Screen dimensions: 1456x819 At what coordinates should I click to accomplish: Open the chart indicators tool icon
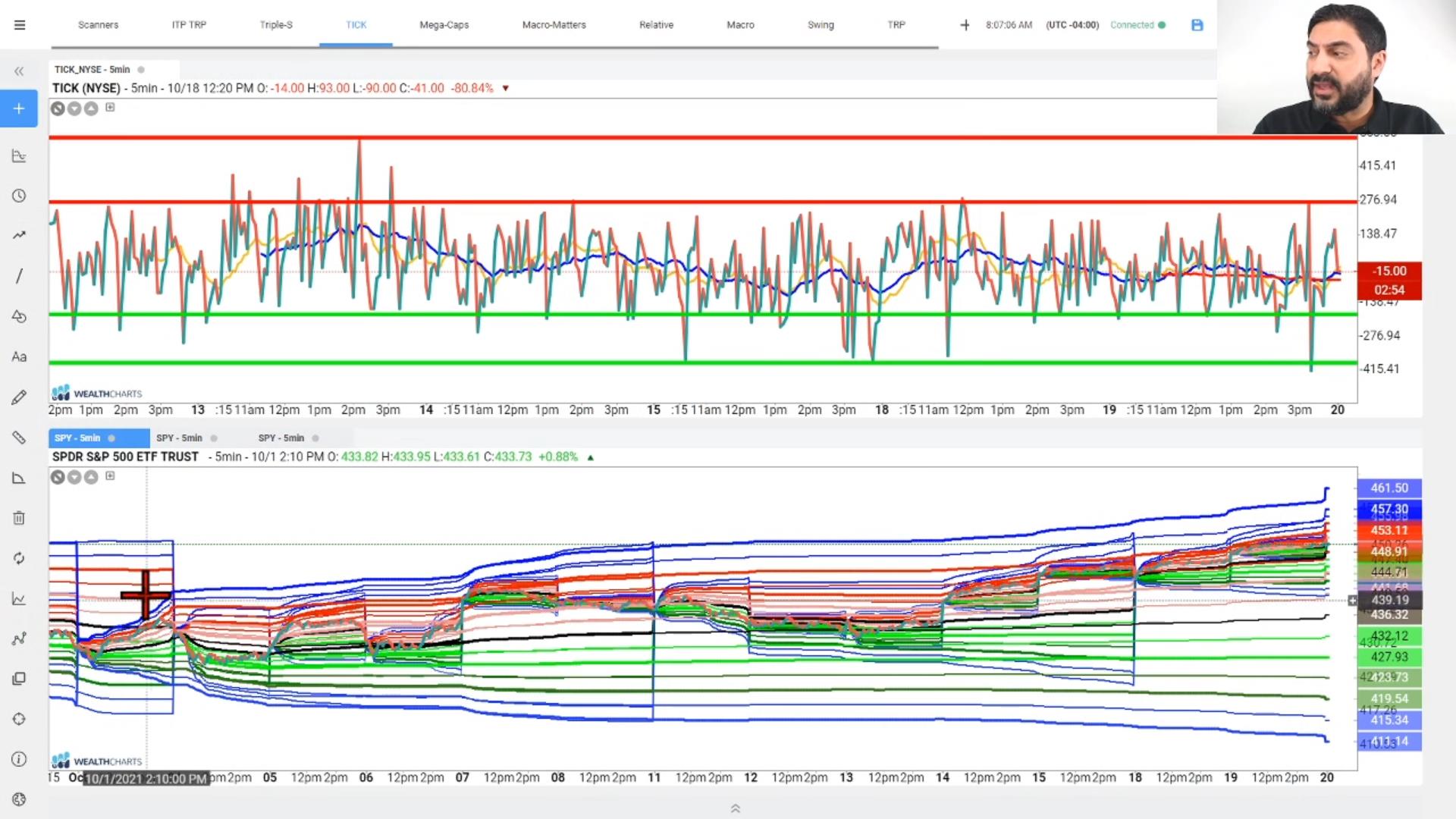[x=19, y=156]
